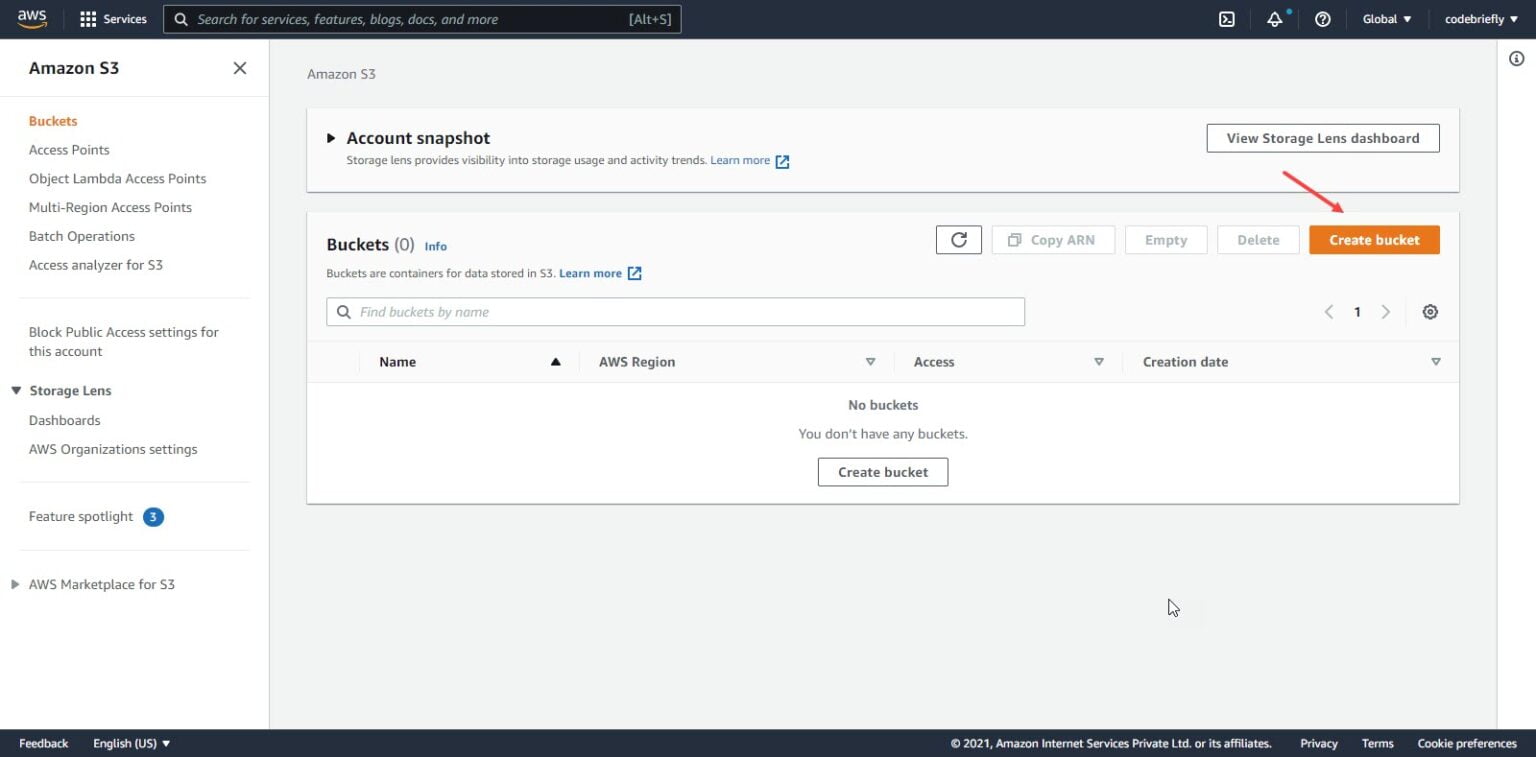
Task: Open the notifications bell
Action: coord(1274,18)
